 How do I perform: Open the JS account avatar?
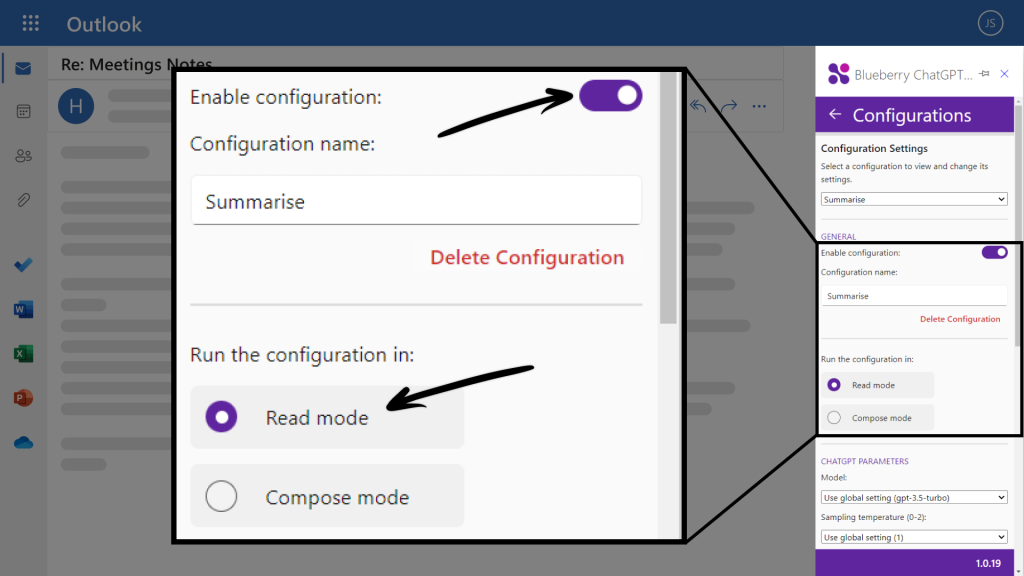point(990,24)
